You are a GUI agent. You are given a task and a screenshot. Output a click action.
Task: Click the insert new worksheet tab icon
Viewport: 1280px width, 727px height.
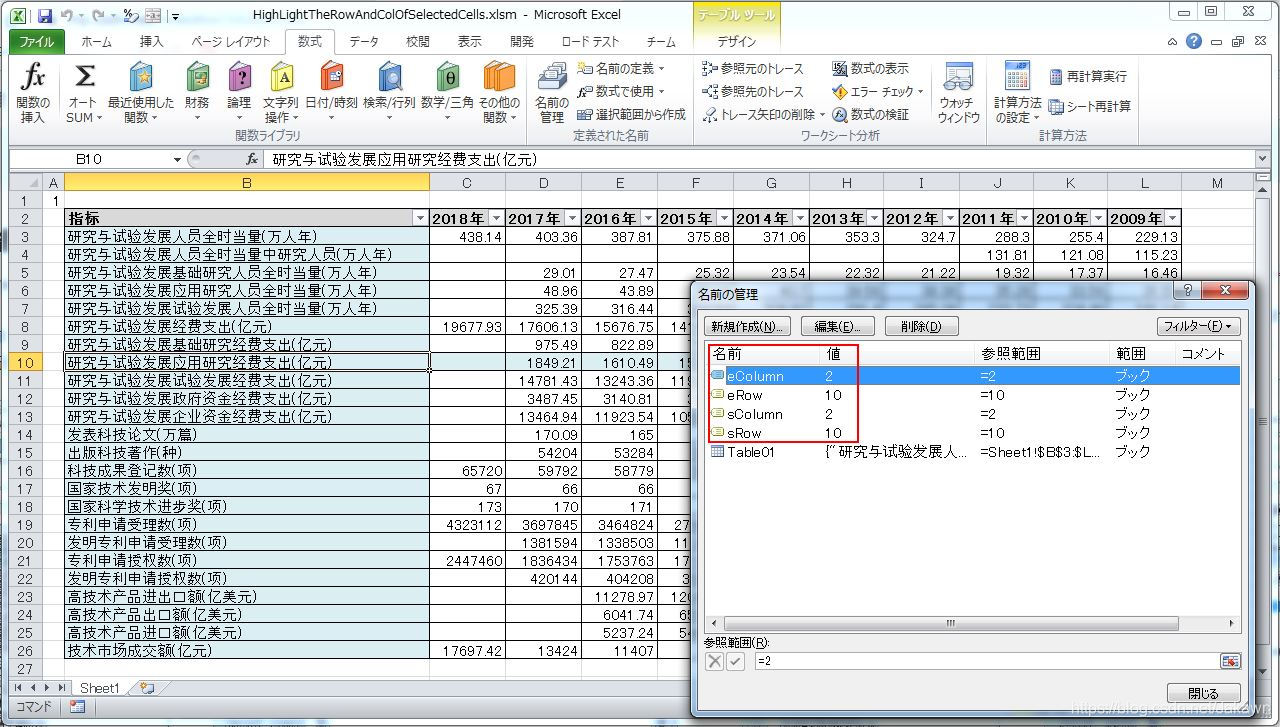(147, 688)
